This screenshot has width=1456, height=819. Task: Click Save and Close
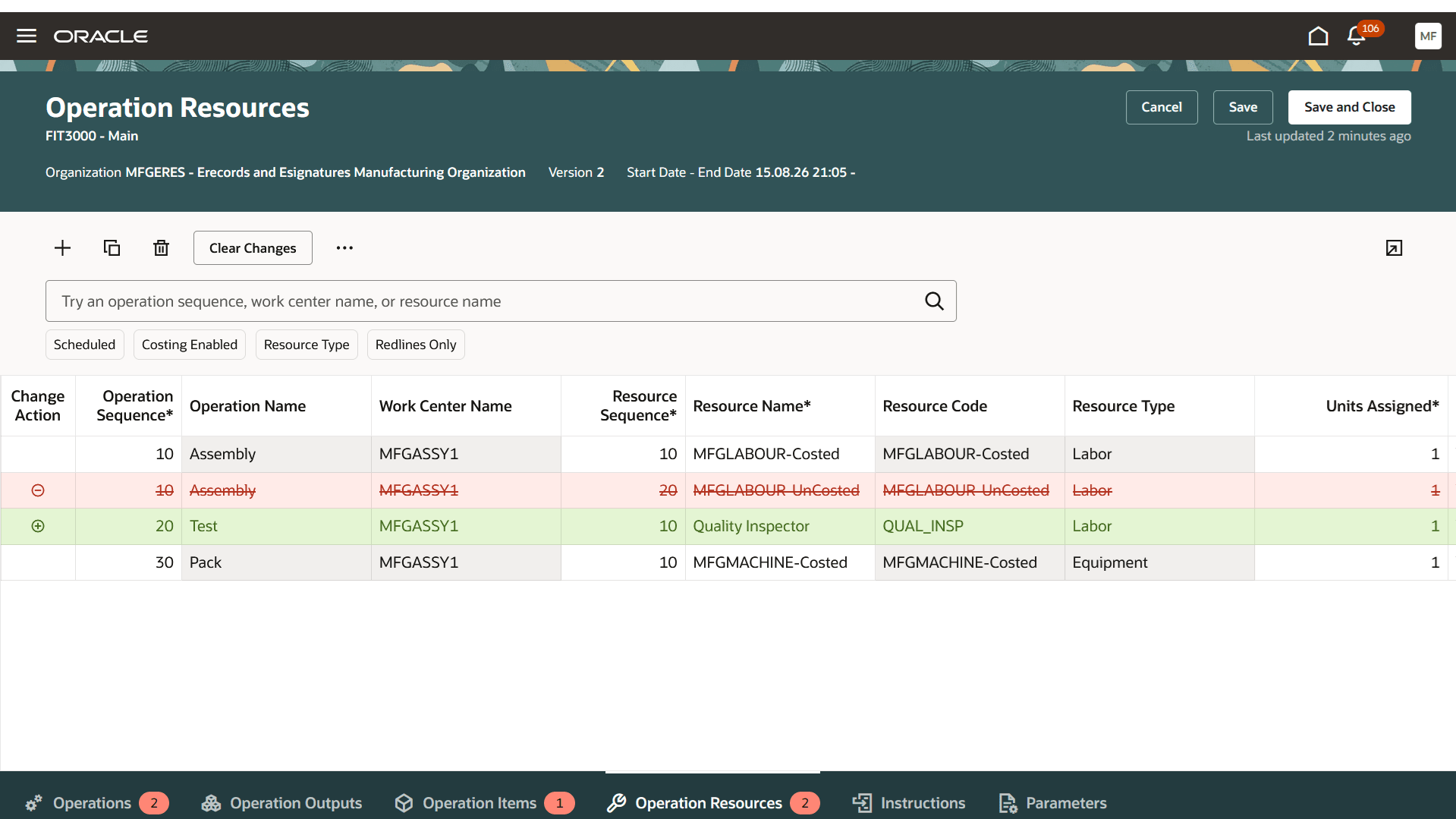click(1349, 107)
